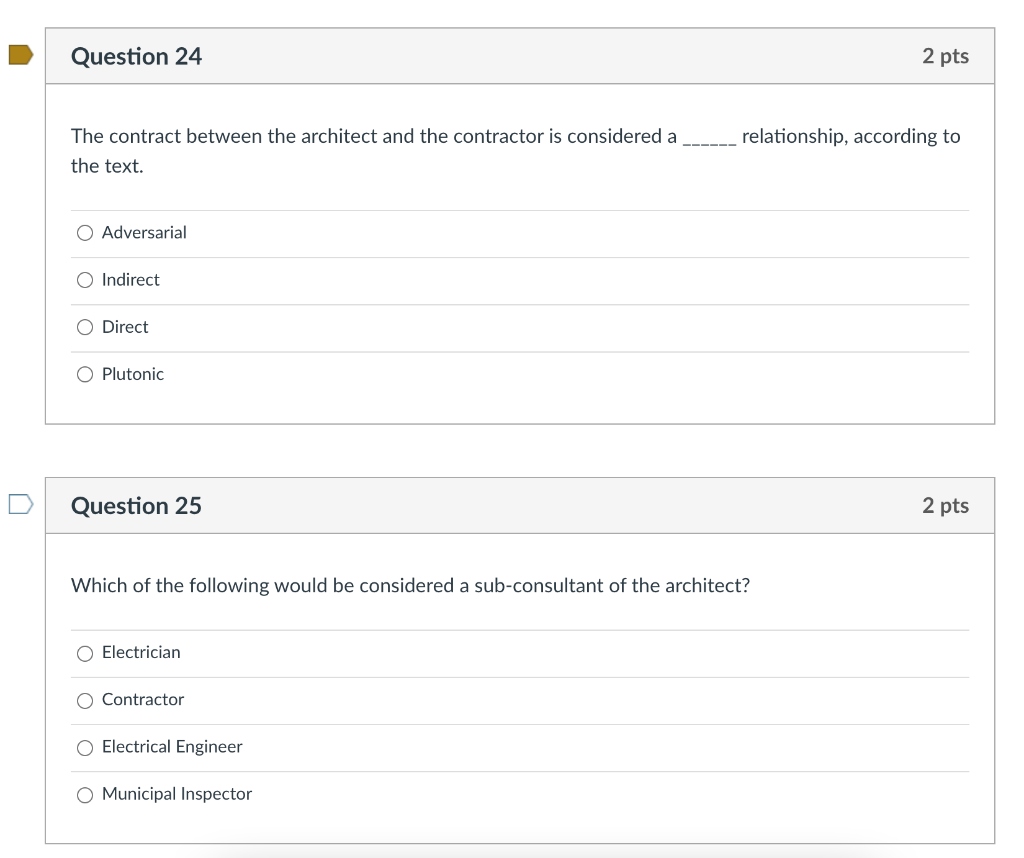
Task: Choose Direct as the answer
Action: click(x=86, y=326)
